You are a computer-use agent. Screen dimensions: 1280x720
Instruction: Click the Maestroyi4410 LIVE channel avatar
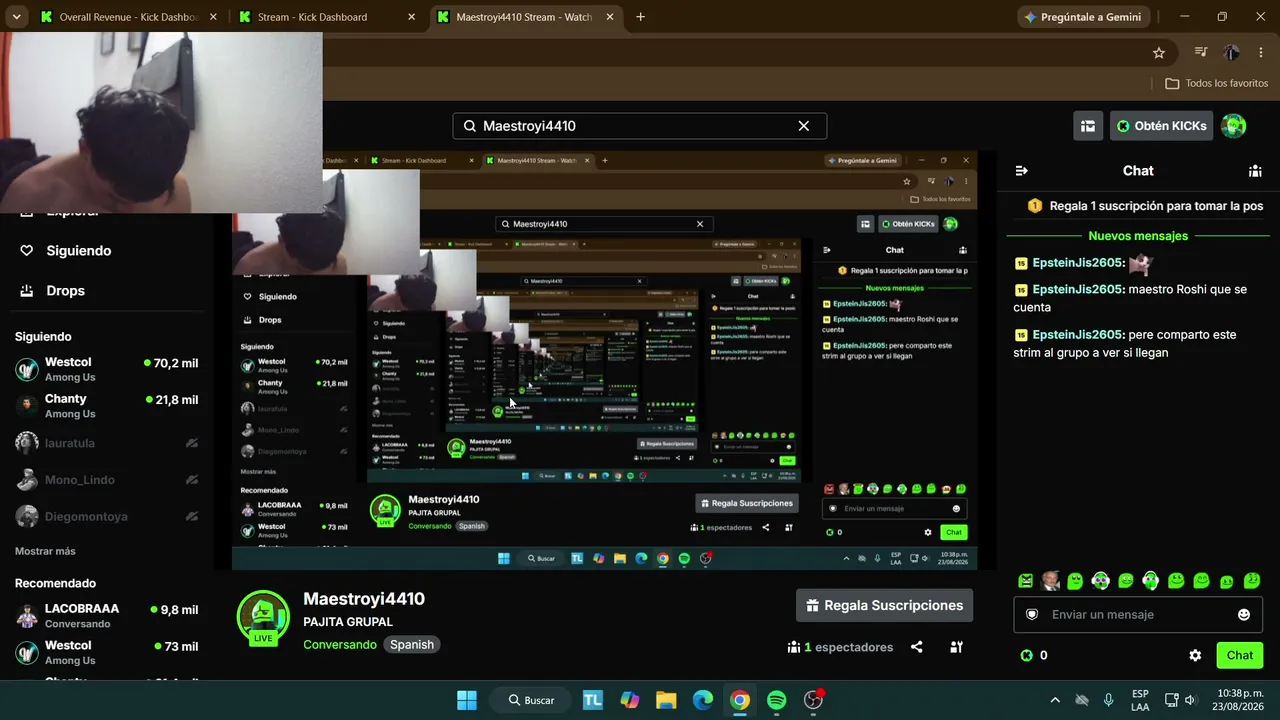click(x=263, y=617)
